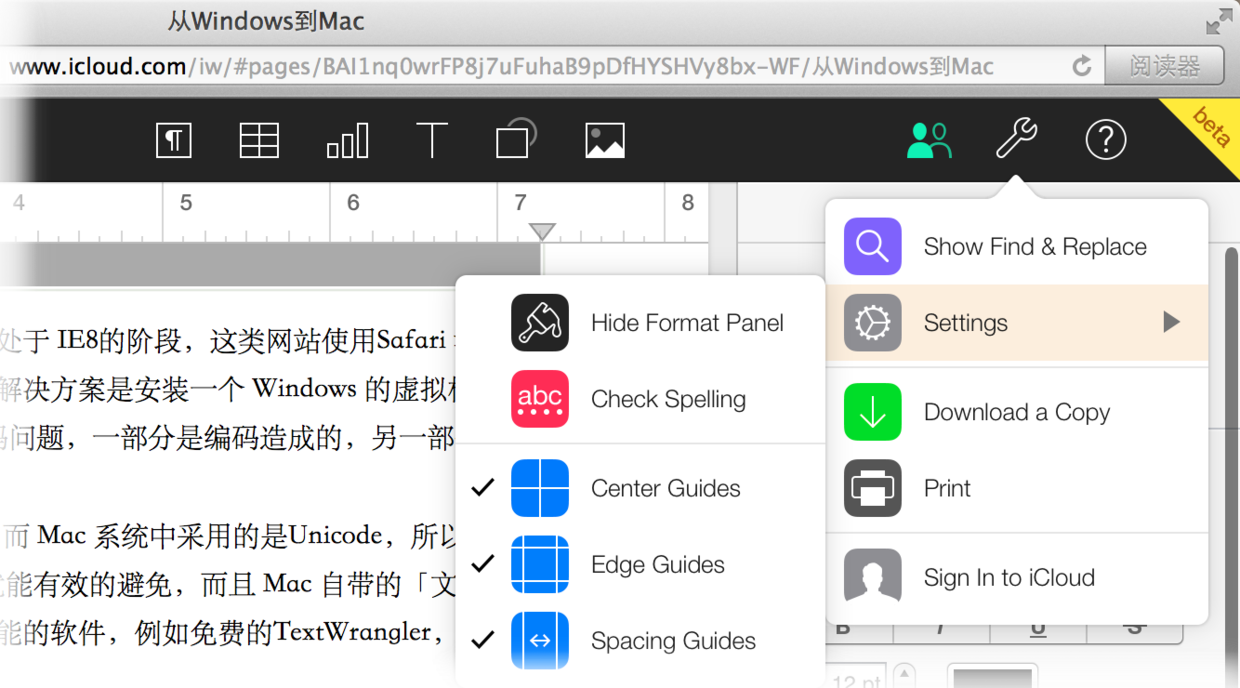Insert a shape from the toolbar
This screenshot has width=1240, height=688.
tap(516, 139)
